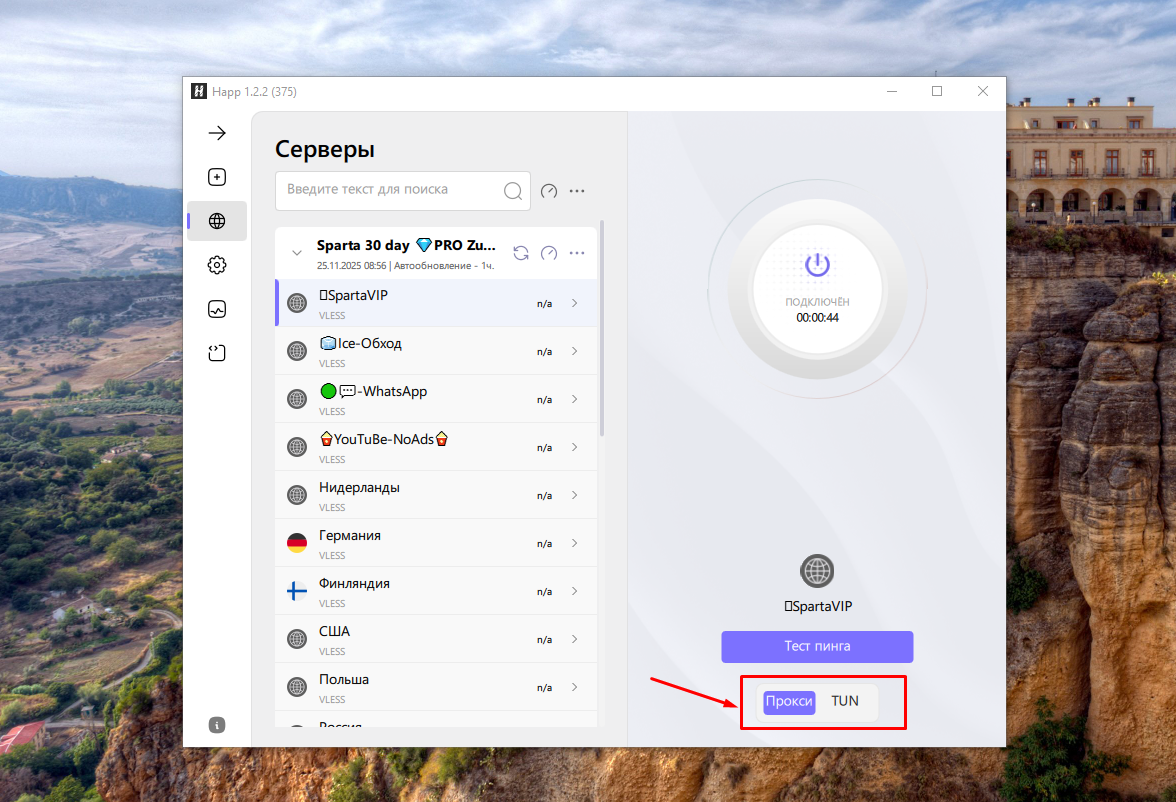
Task: Select the YouTuBe-NoAds server
Action: [x=436, y=447]
